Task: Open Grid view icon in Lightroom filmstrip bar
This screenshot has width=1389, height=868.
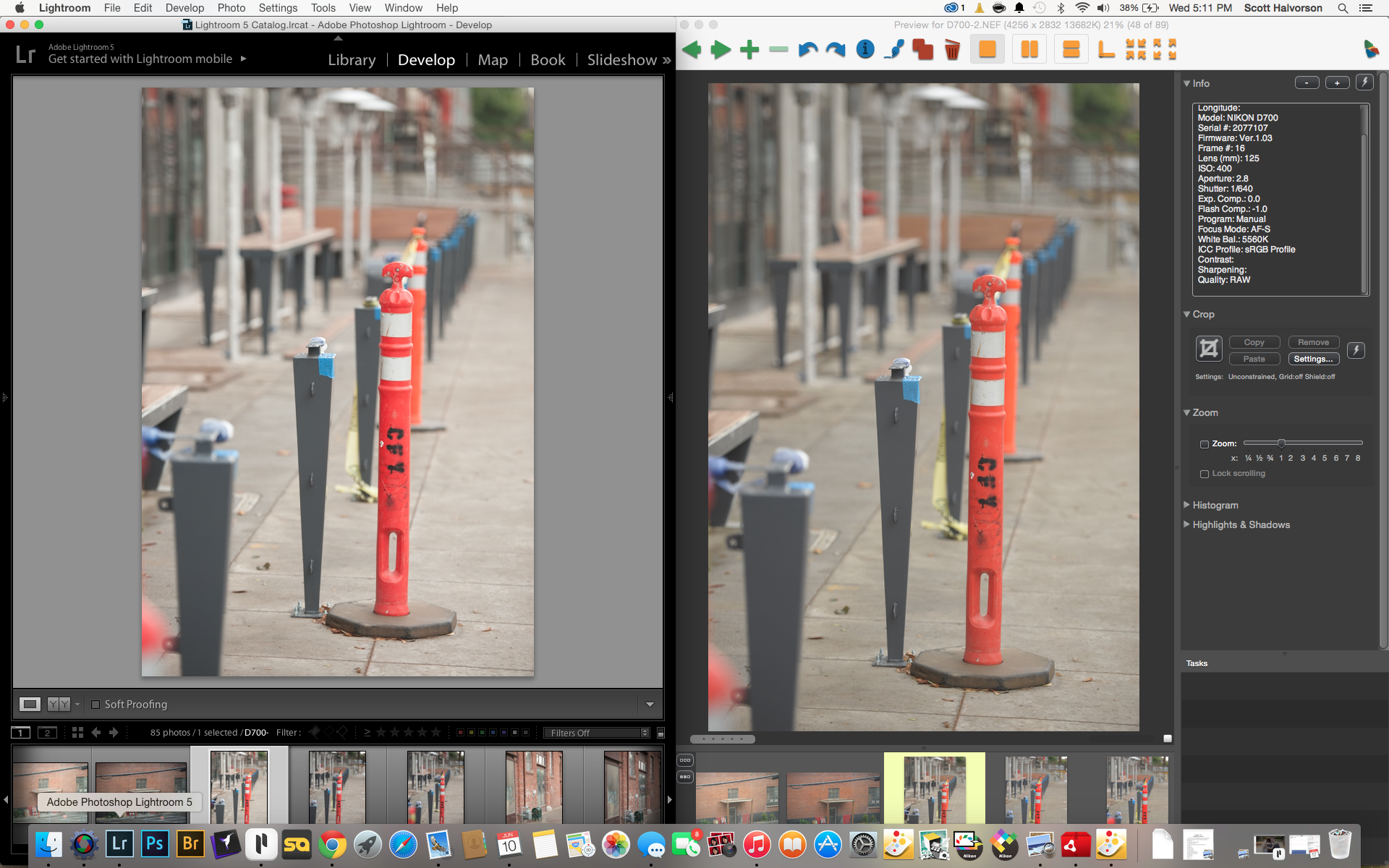Action: [x=77, y=733]
